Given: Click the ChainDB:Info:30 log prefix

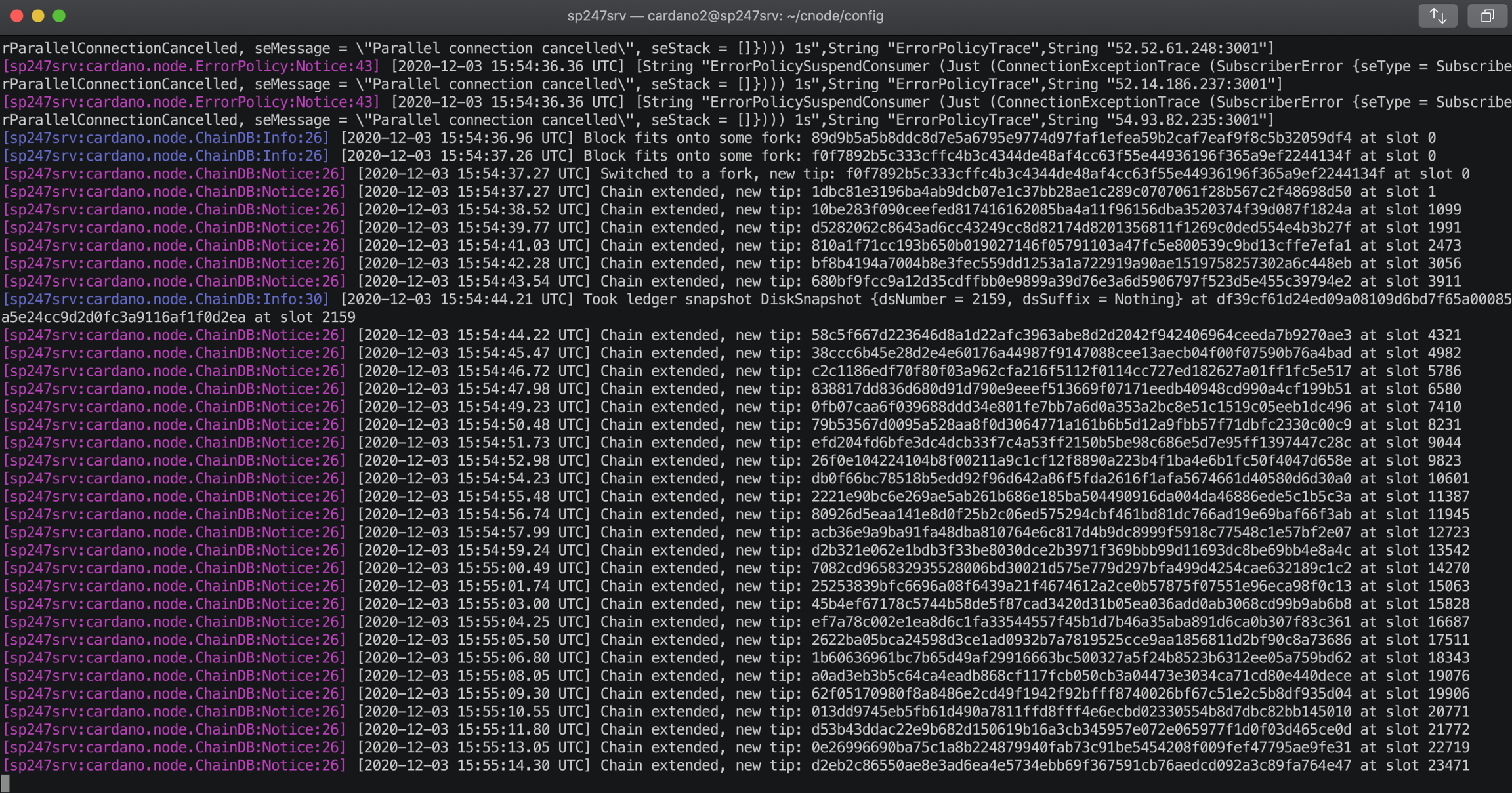Looking at the screenshot, I should (x=165, y=299).
